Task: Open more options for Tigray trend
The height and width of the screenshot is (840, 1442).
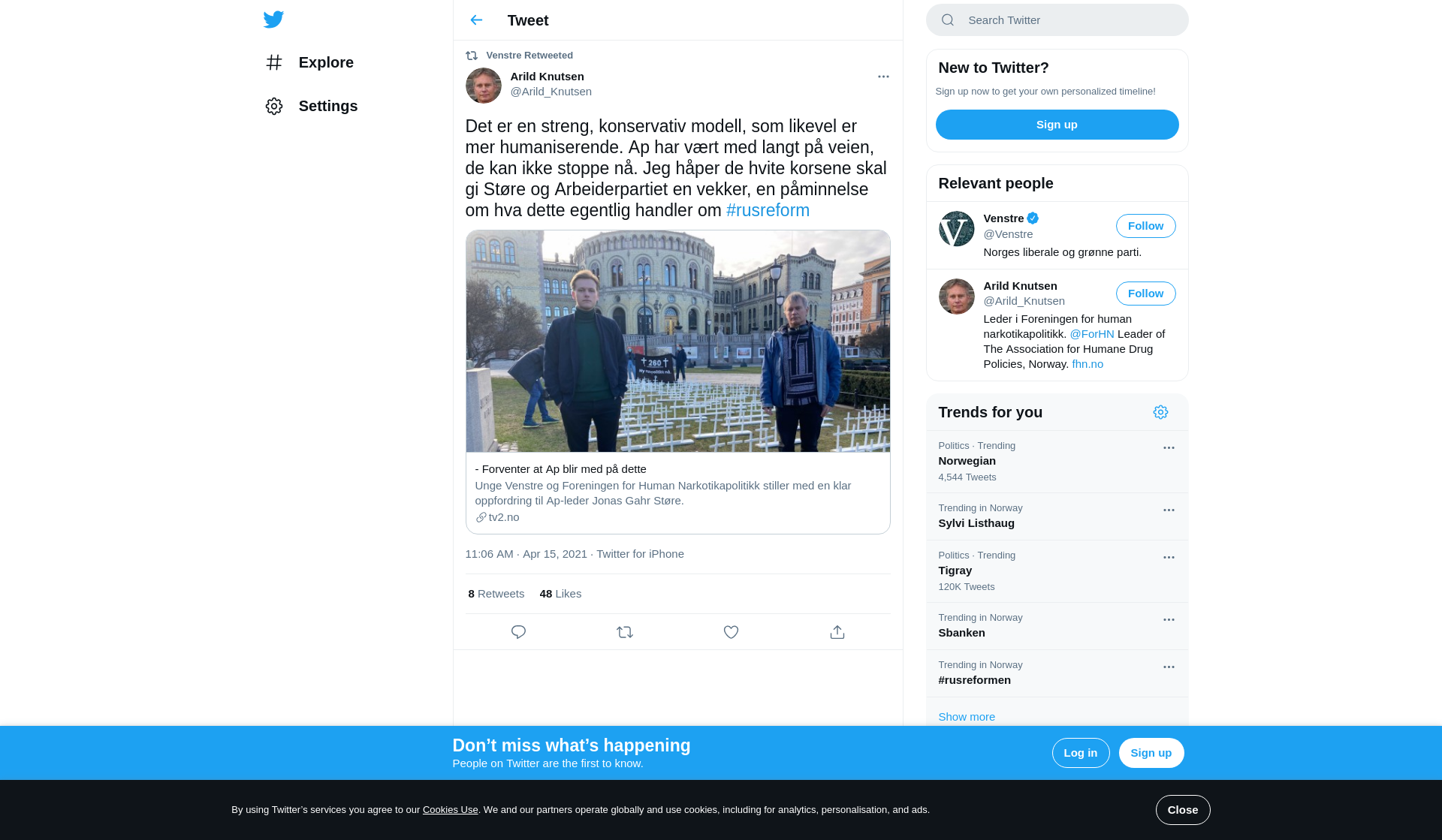Action: pyautogui.click(x=1169, y=557)
